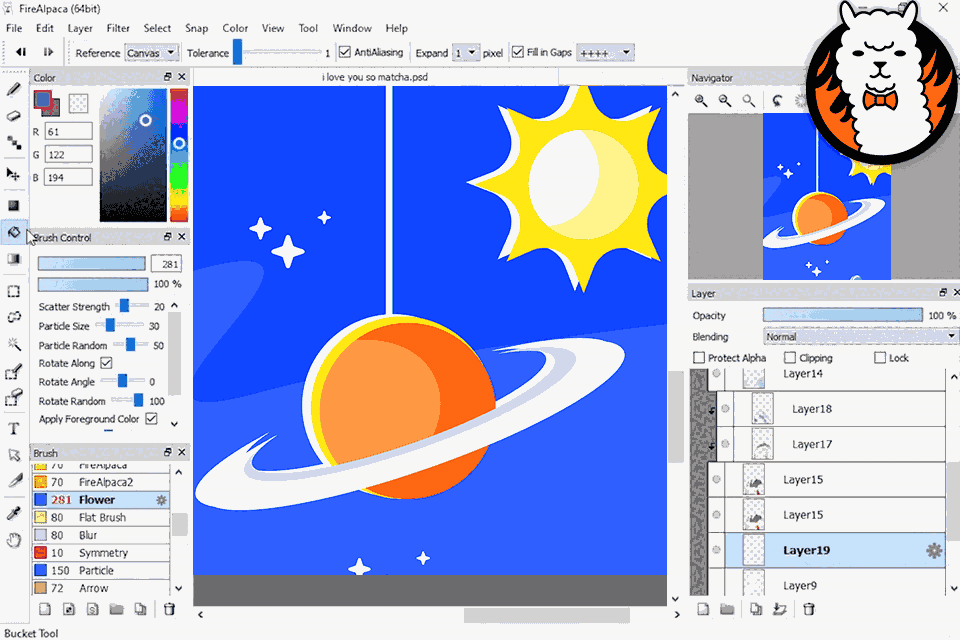Toggle the Clipping checkbox in the Layer panel
This screenshot has width=960, height=640.
tap(790, 357)
